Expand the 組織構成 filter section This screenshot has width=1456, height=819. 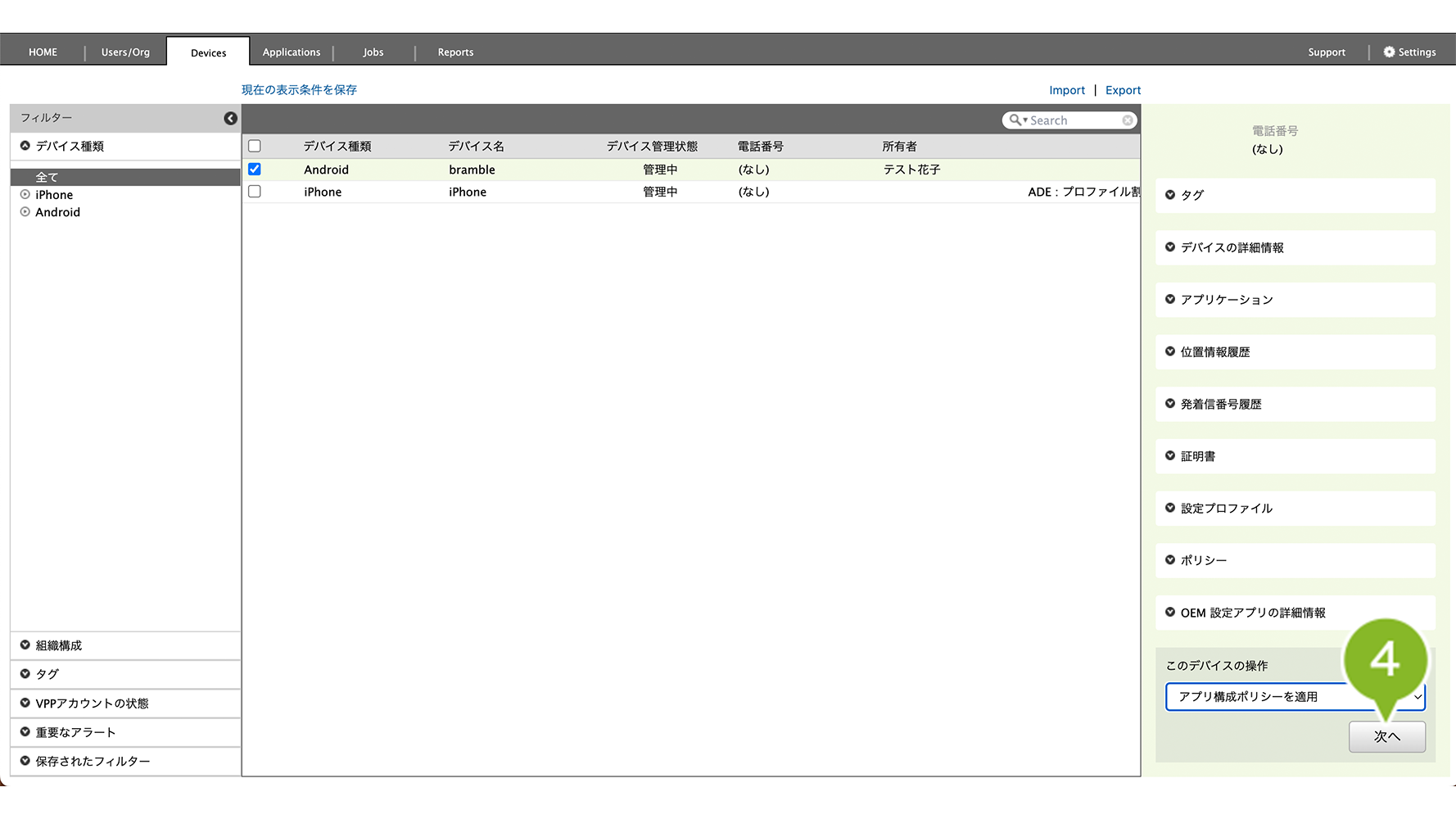[x=59, y=645]
